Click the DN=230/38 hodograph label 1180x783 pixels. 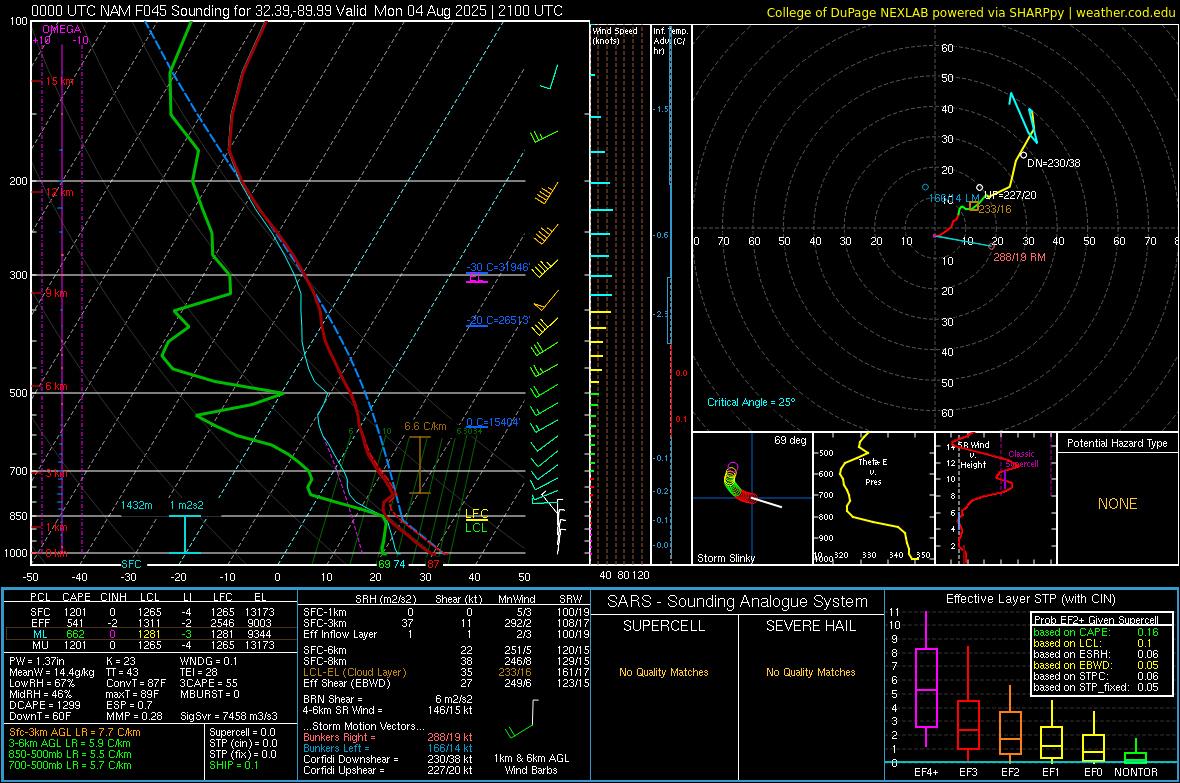point(1054,163)
